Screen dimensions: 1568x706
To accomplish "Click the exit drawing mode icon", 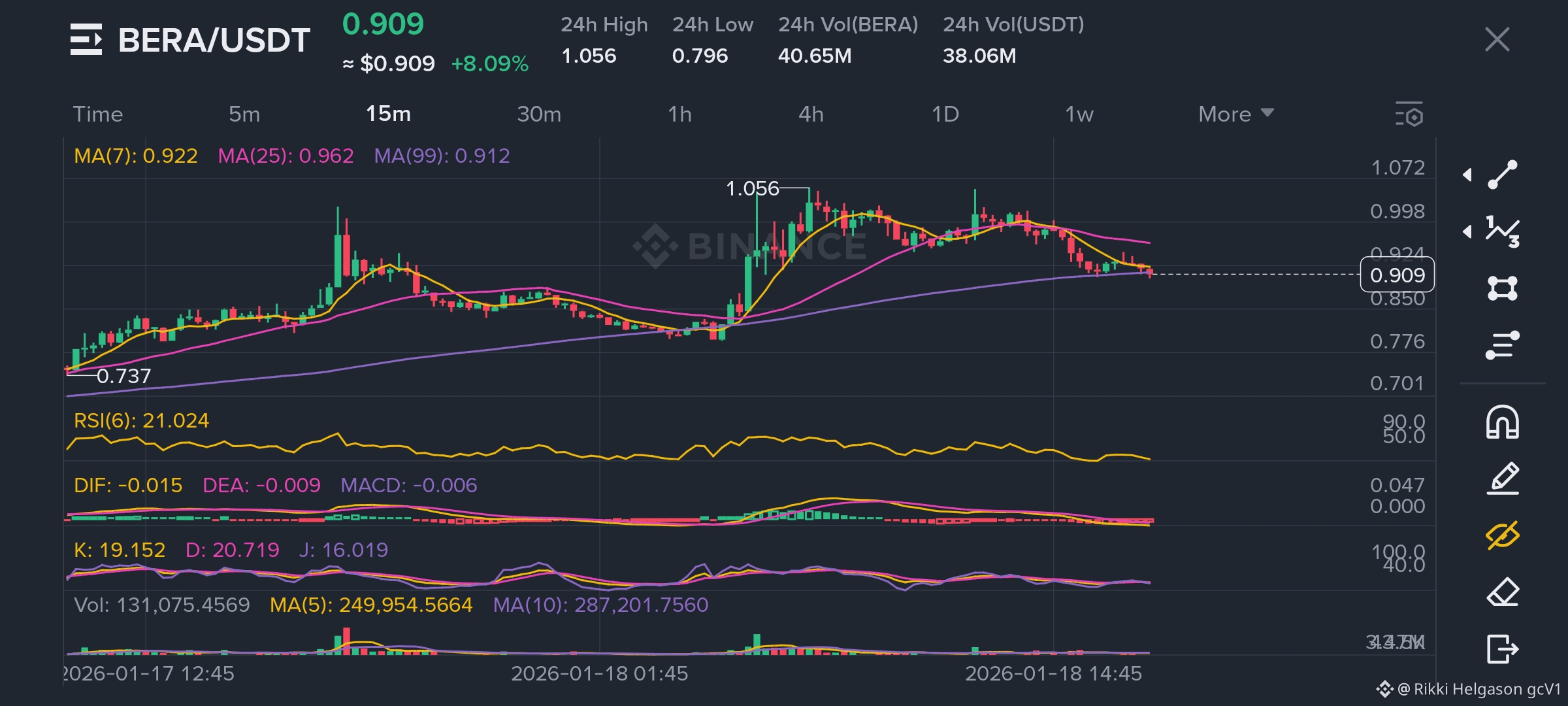I will pyautogui.click(x=1503, y=649).
